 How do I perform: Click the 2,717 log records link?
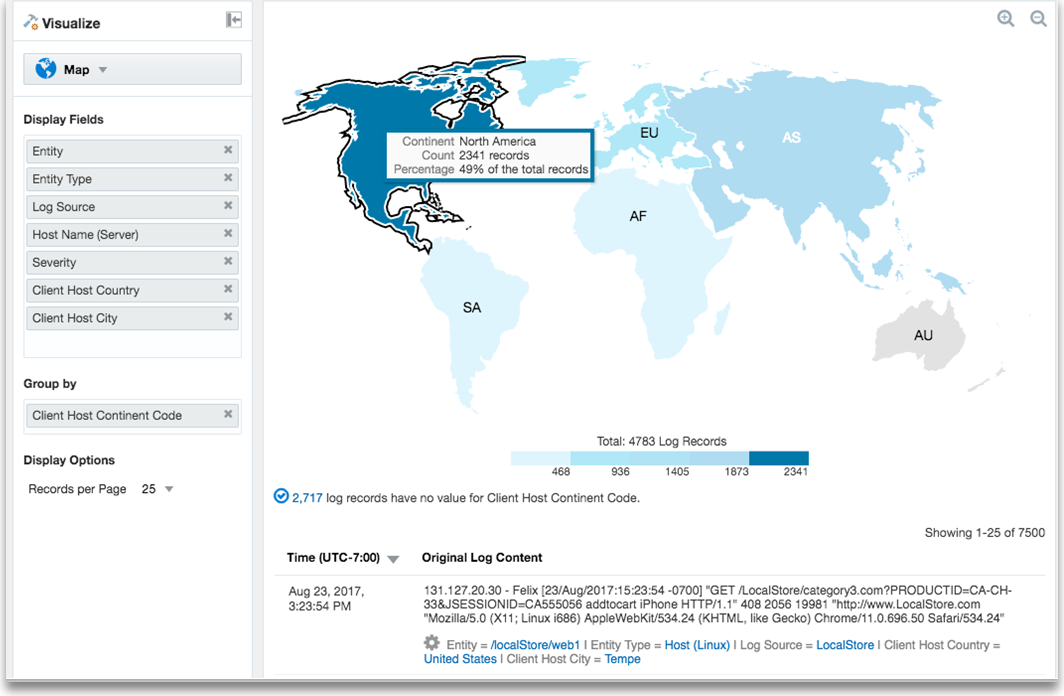tap(307, 497)
